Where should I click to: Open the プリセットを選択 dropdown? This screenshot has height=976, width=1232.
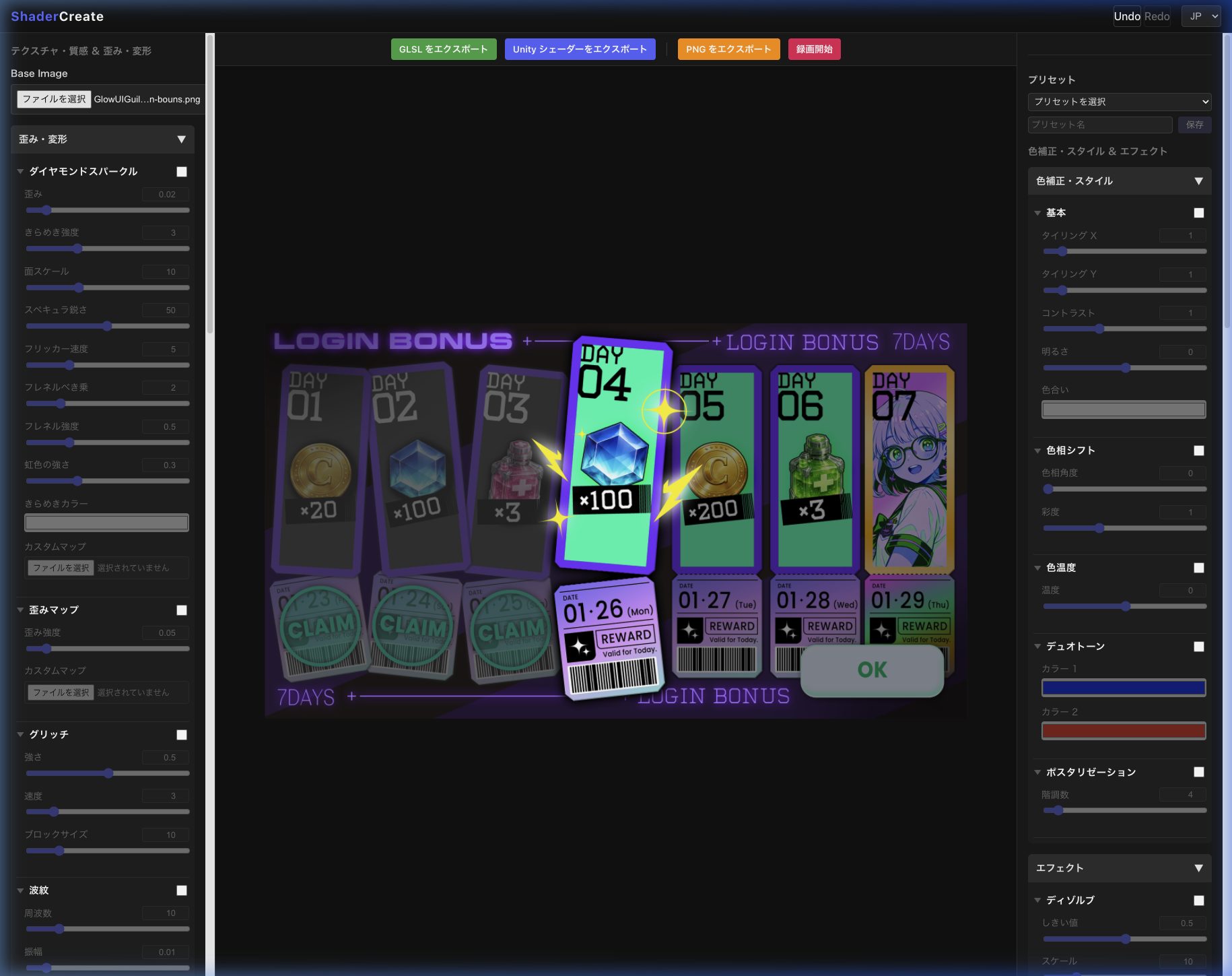1119,102
